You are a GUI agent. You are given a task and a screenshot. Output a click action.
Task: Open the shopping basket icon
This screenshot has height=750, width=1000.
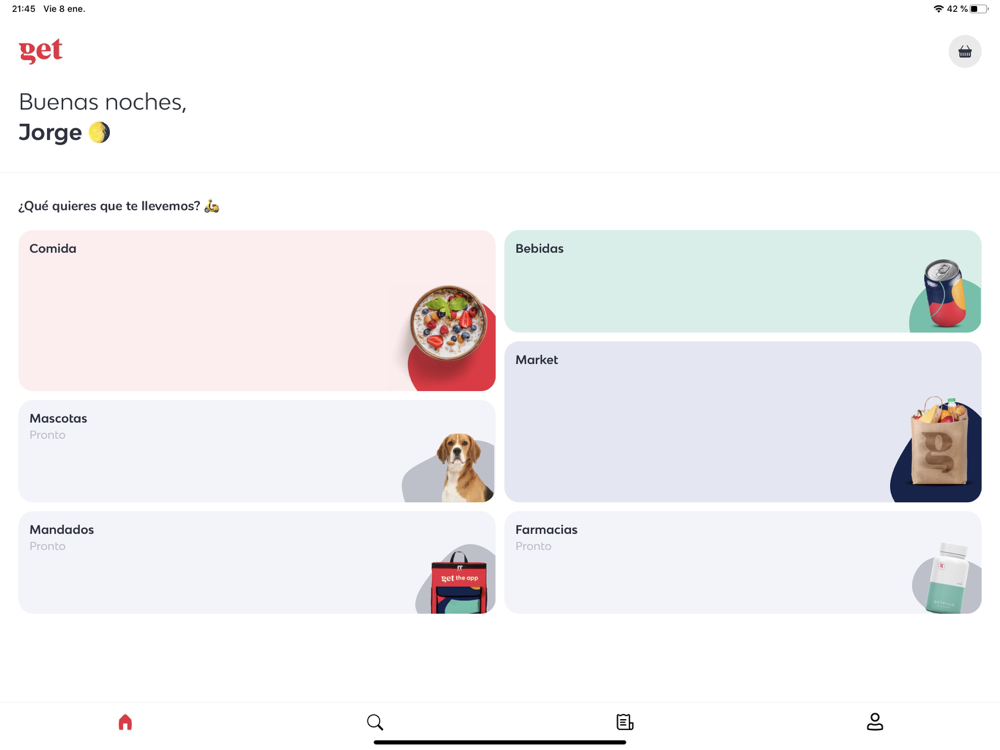(964, 52)
